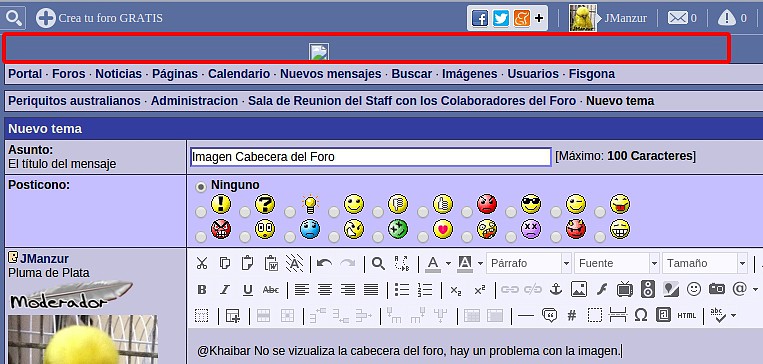Select the exclamation mark posticon radio
This screenshot has width=763, height=364.
200,212
